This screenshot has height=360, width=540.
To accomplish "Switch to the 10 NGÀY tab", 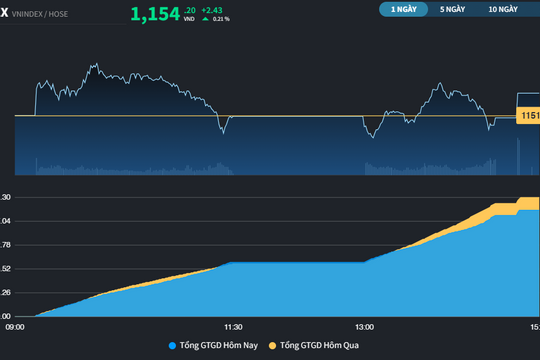I will [x=503, y=9].
